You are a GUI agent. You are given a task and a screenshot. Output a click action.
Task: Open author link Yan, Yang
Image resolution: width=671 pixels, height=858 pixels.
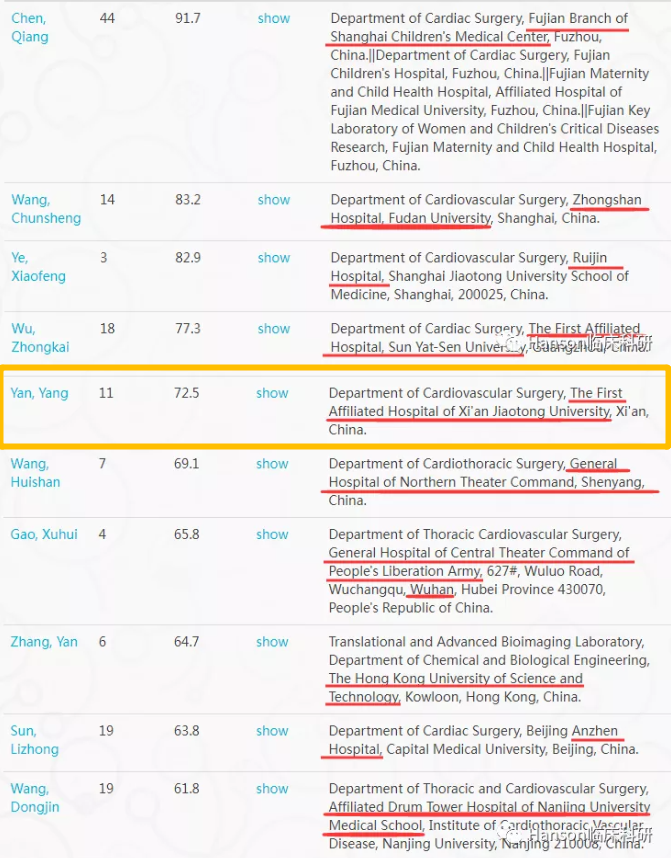(x=39, y=393)
